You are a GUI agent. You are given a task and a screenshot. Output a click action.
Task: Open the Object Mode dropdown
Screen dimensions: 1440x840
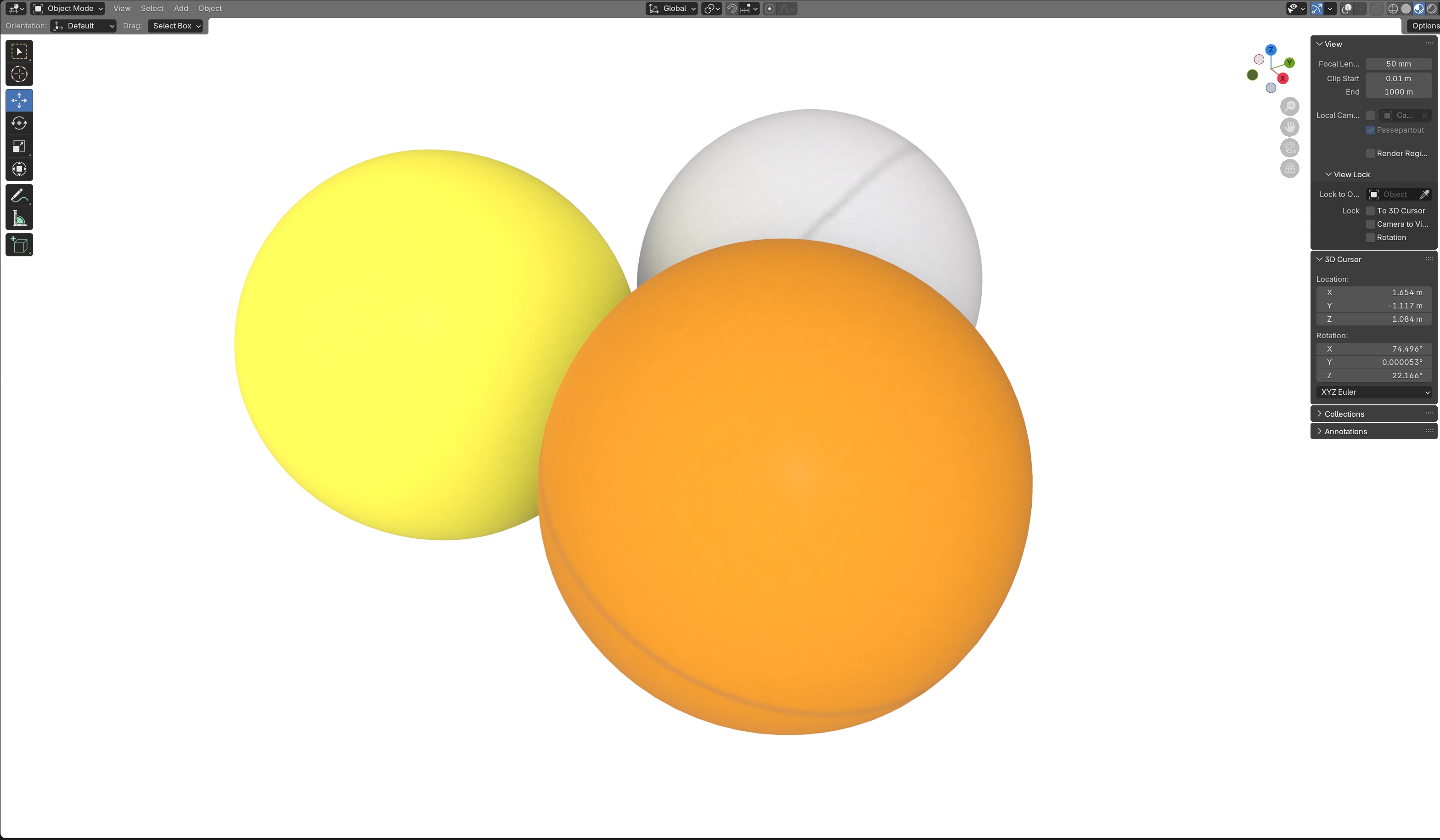(68, 9)
